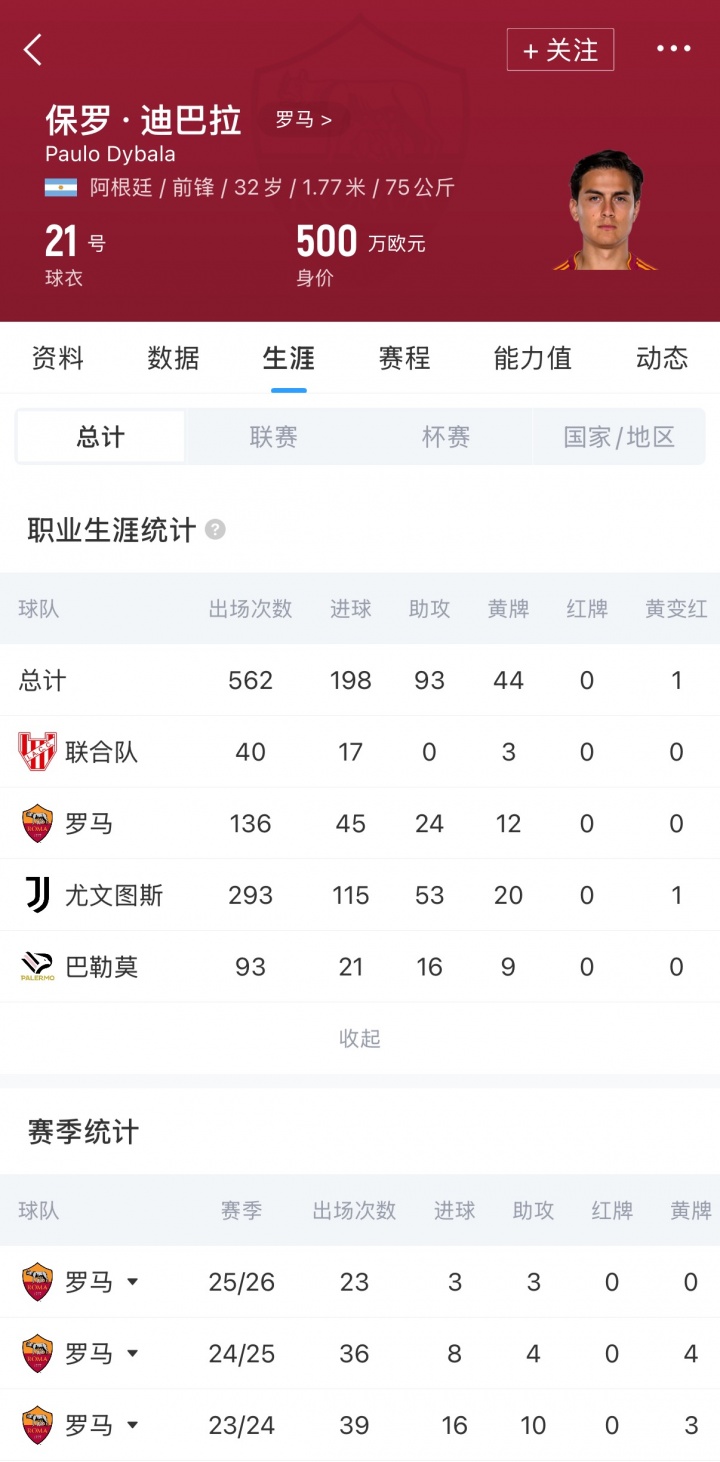Tap the Instituto club crest in career stats

38,752
